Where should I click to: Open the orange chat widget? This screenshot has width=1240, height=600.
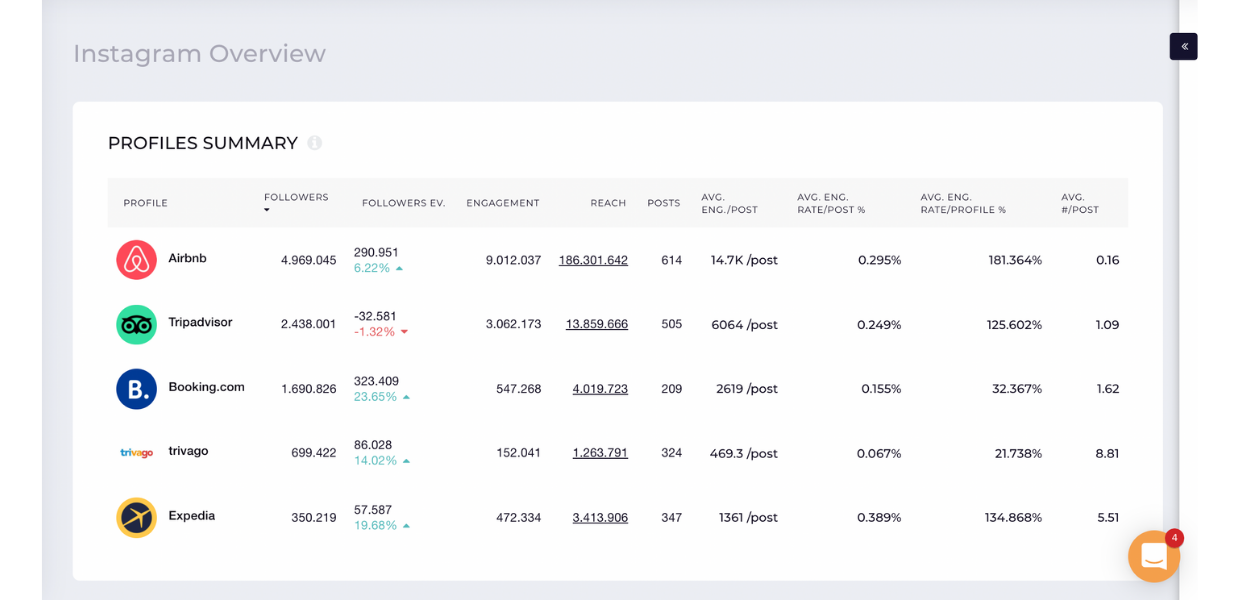[x=1154, y=557]
